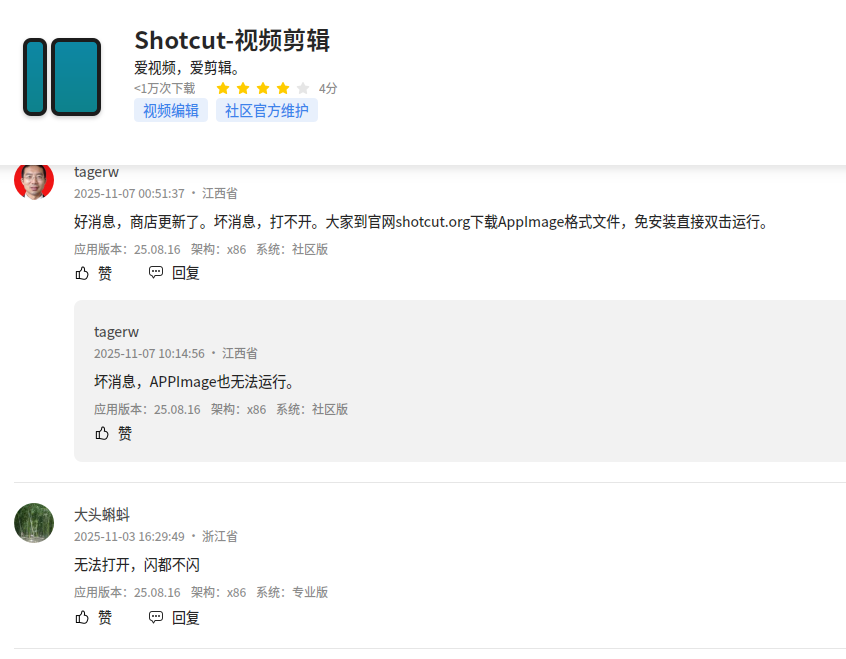Click the fourth gold rating star
Screen dimensions: 846x659
(x=283, y=88)
